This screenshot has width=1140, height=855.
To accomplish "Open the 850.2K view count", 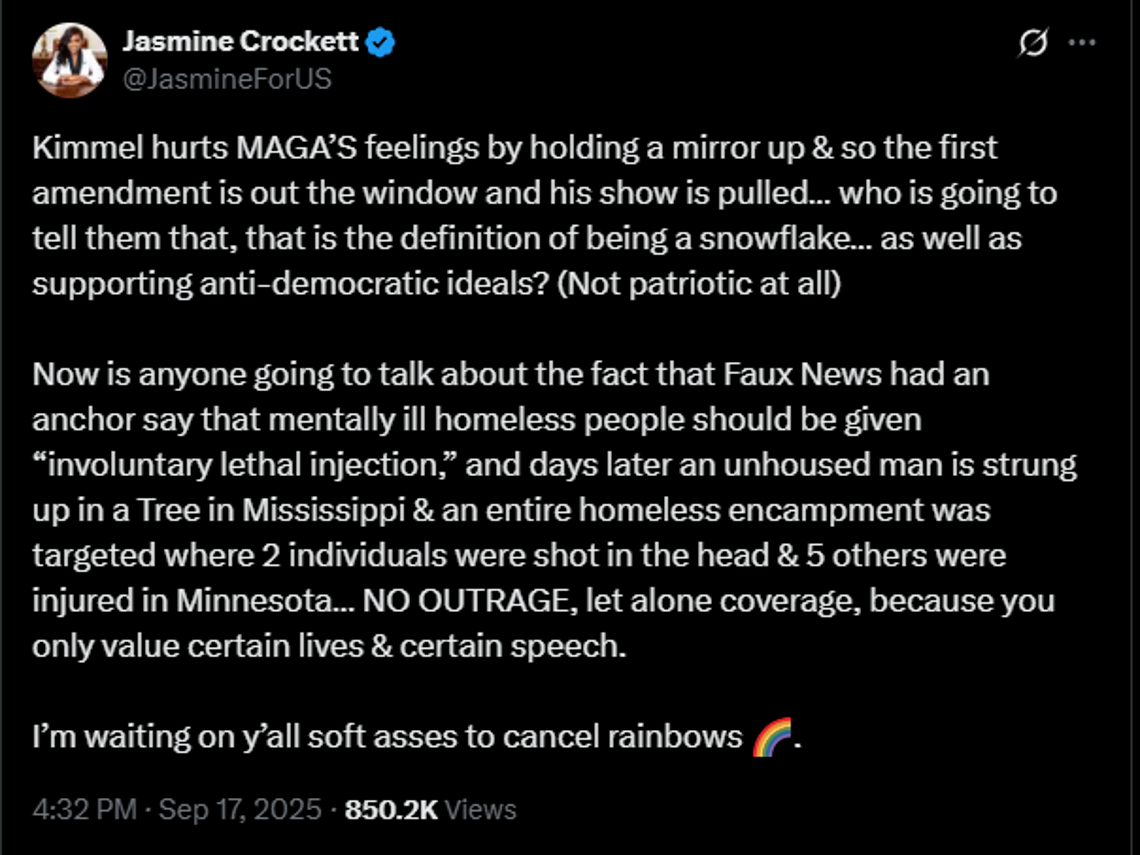I will 391,809.
